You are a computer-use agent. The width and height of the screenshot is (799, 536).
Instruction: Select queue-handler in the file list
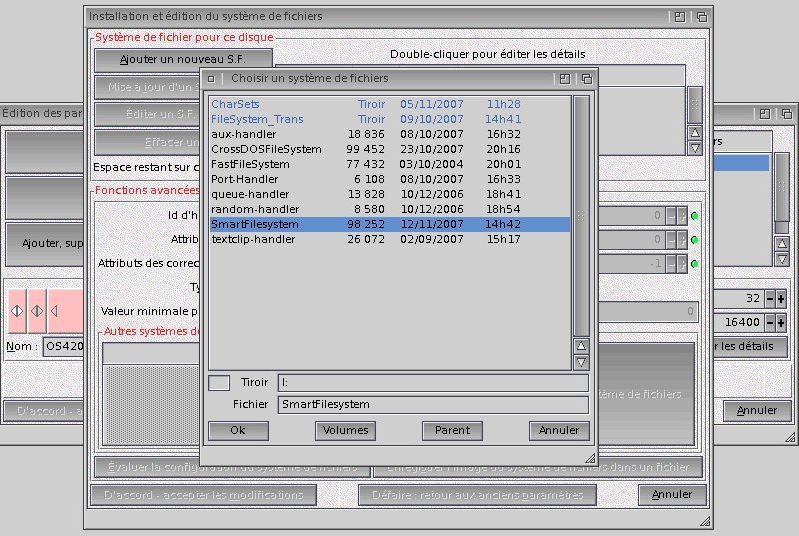pos(390,194)
